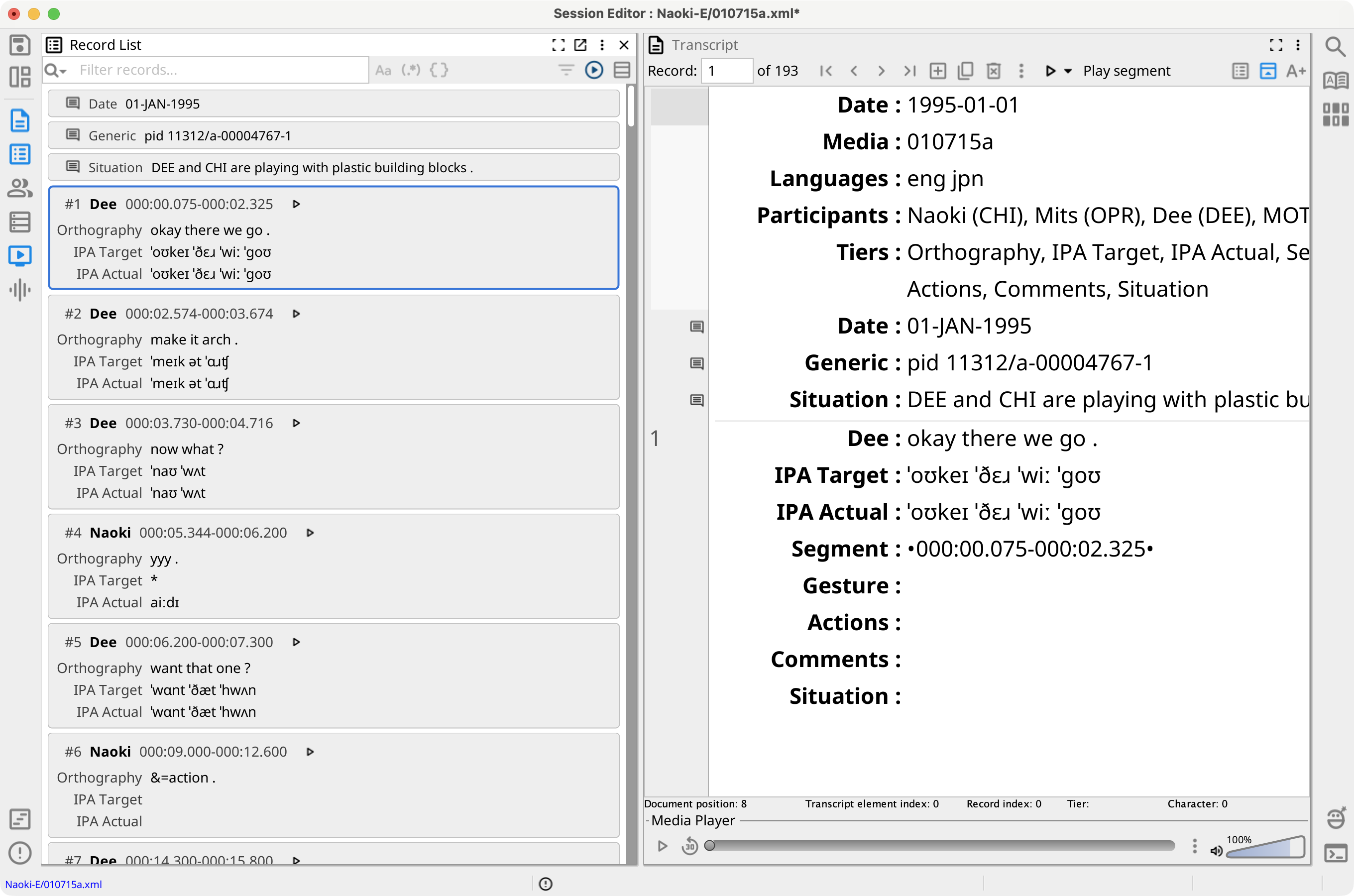Click the comment icon beside Generic pid
Image resolution: width=1354 pixels, height=896 pixels.
coord(696,363)
